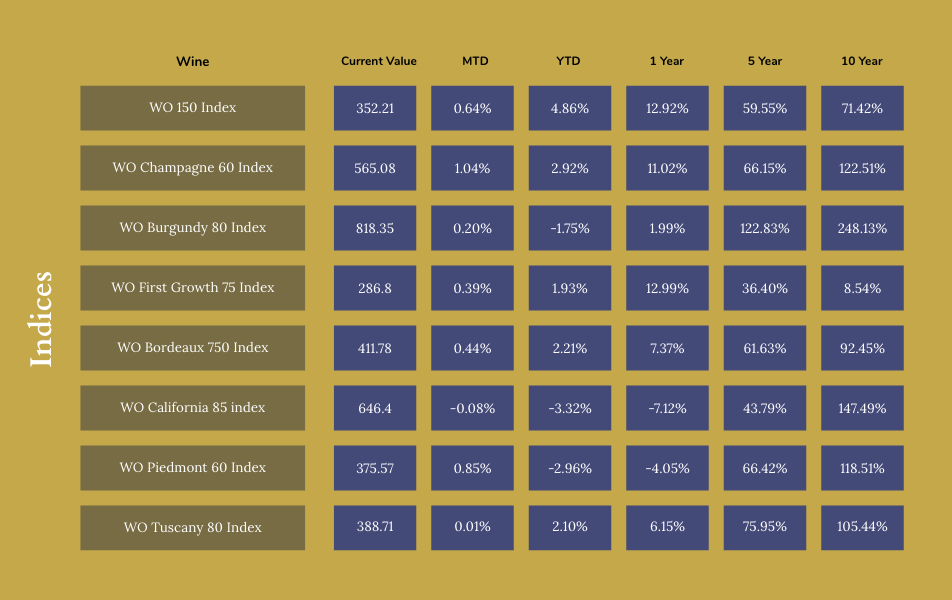Select the 75.95% five-year Tuscany cell
952x600 pixels.
click(x=765, y=528)
